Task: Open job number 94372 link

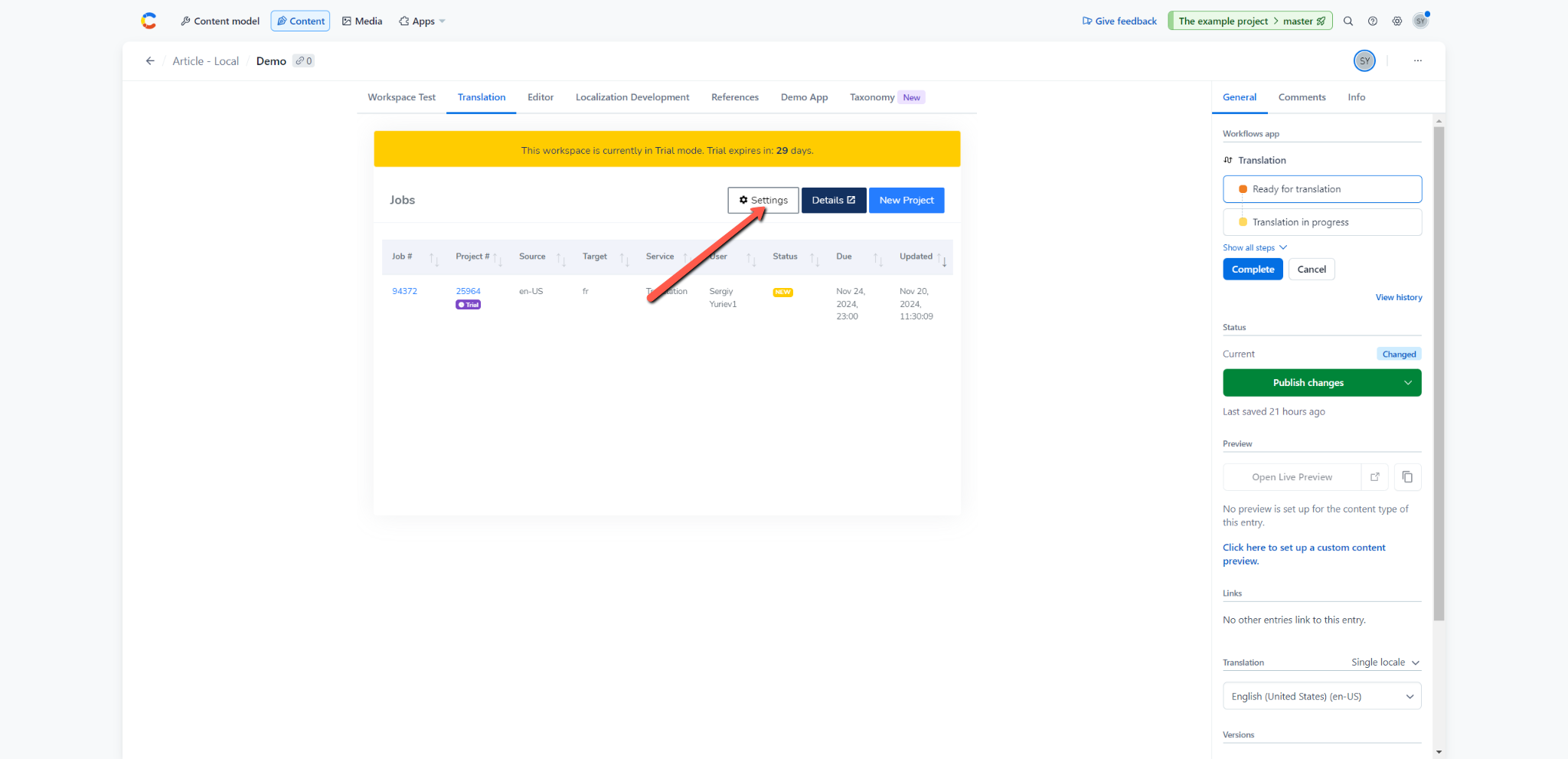Action: (404, 291)
